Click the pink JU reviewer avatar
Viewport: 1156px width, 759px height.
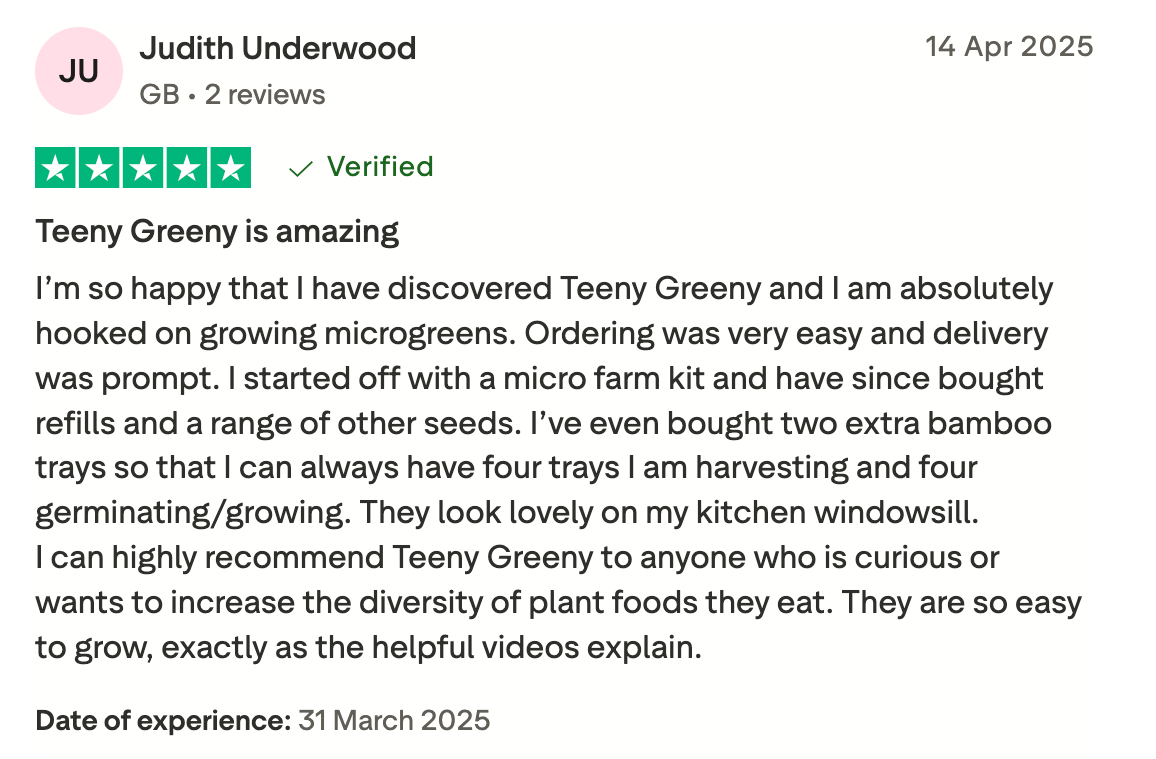pyautogui.click(x=78, y=72)
